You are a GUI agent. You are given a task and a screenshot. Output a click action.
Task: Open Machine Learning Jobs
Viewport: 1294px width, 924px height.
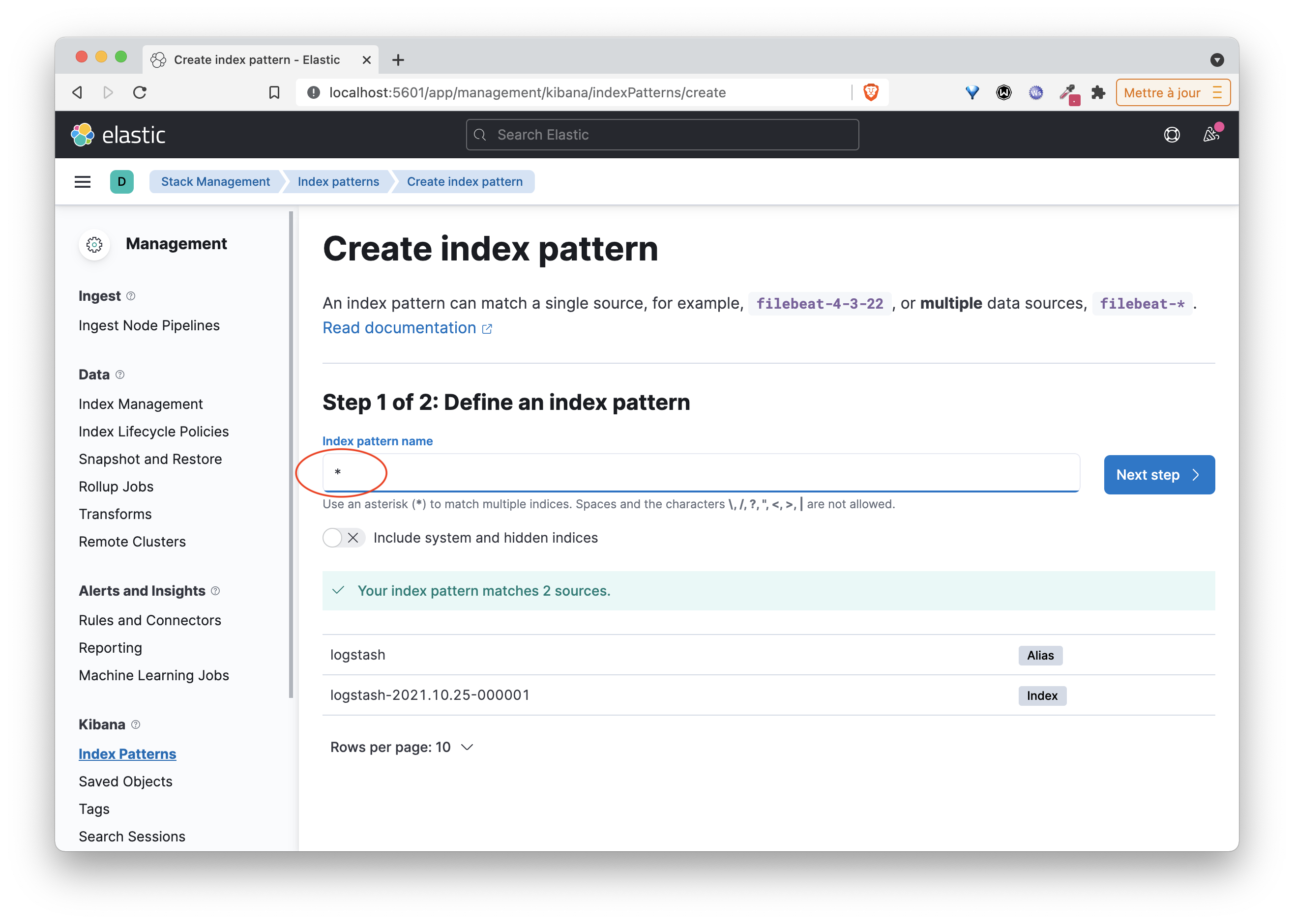click(x=154, y=676)
